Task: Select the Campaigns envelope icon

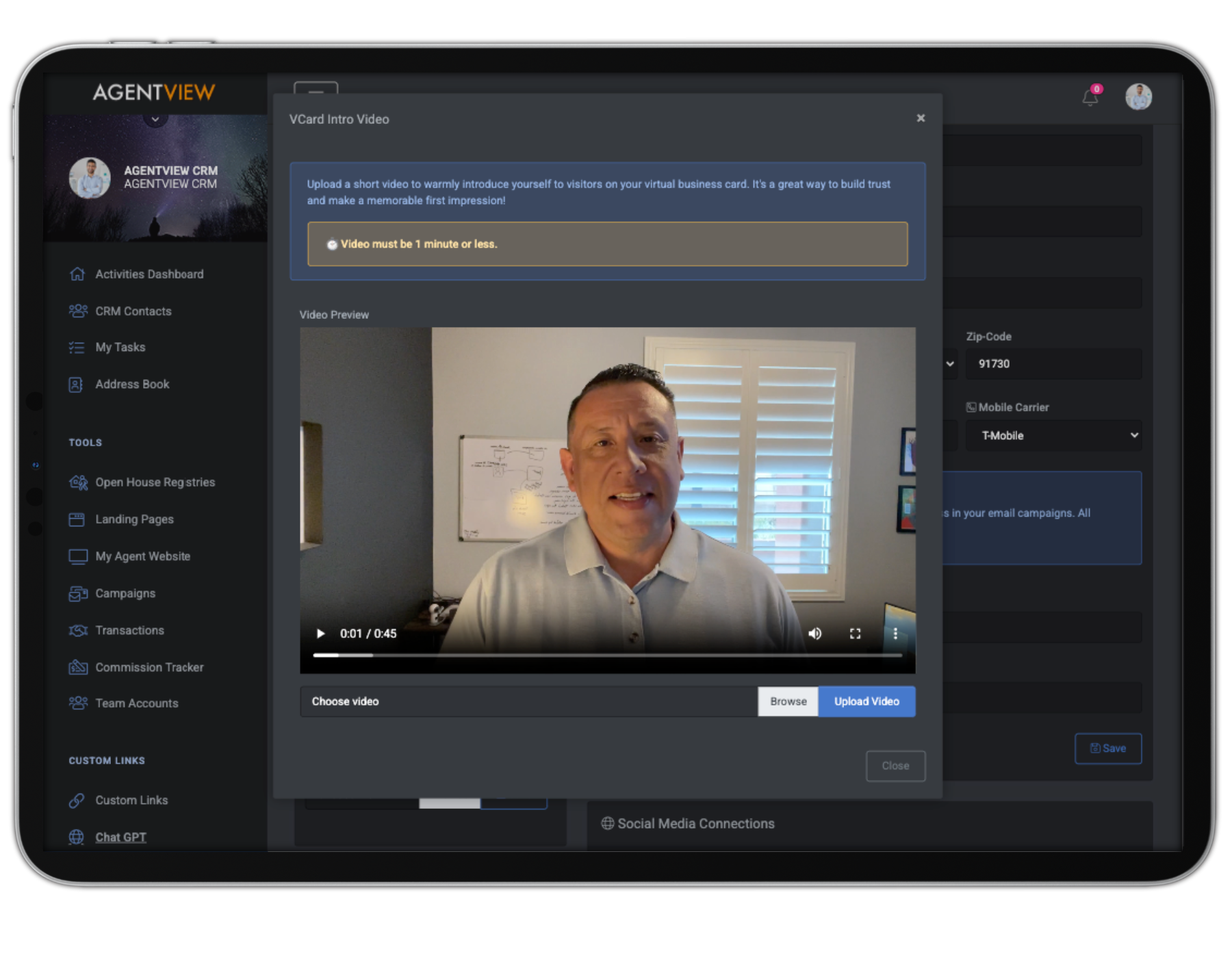Action: pyautogui.click(x=78, y=593)
